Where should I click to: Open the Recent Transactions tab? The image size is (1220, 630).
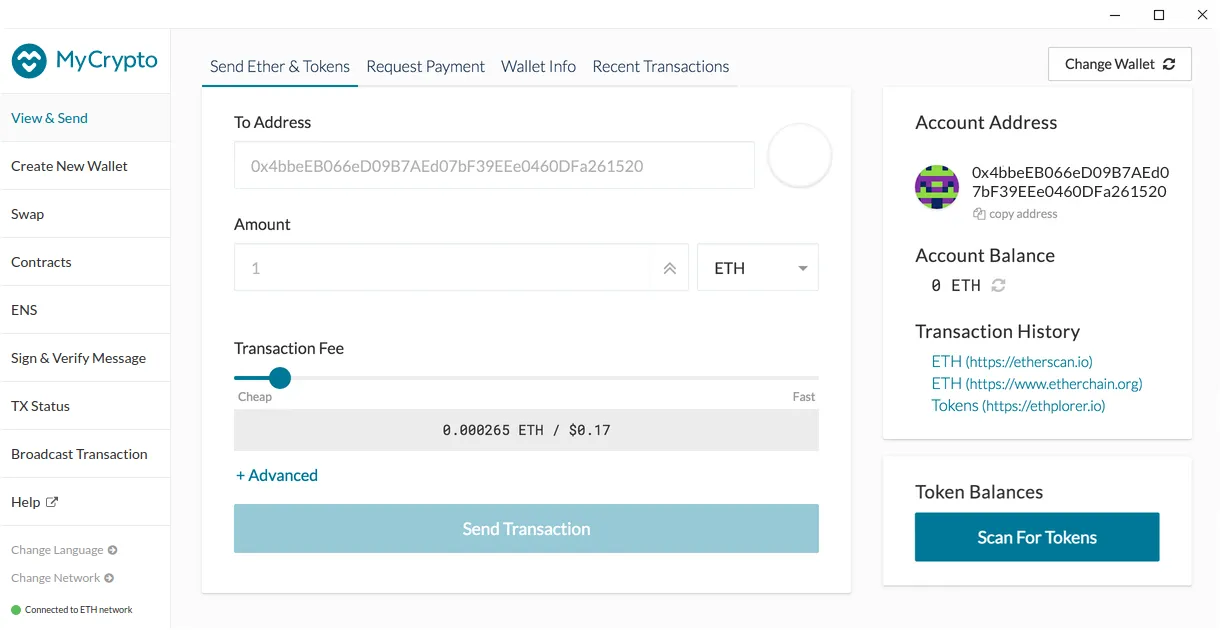660,66
